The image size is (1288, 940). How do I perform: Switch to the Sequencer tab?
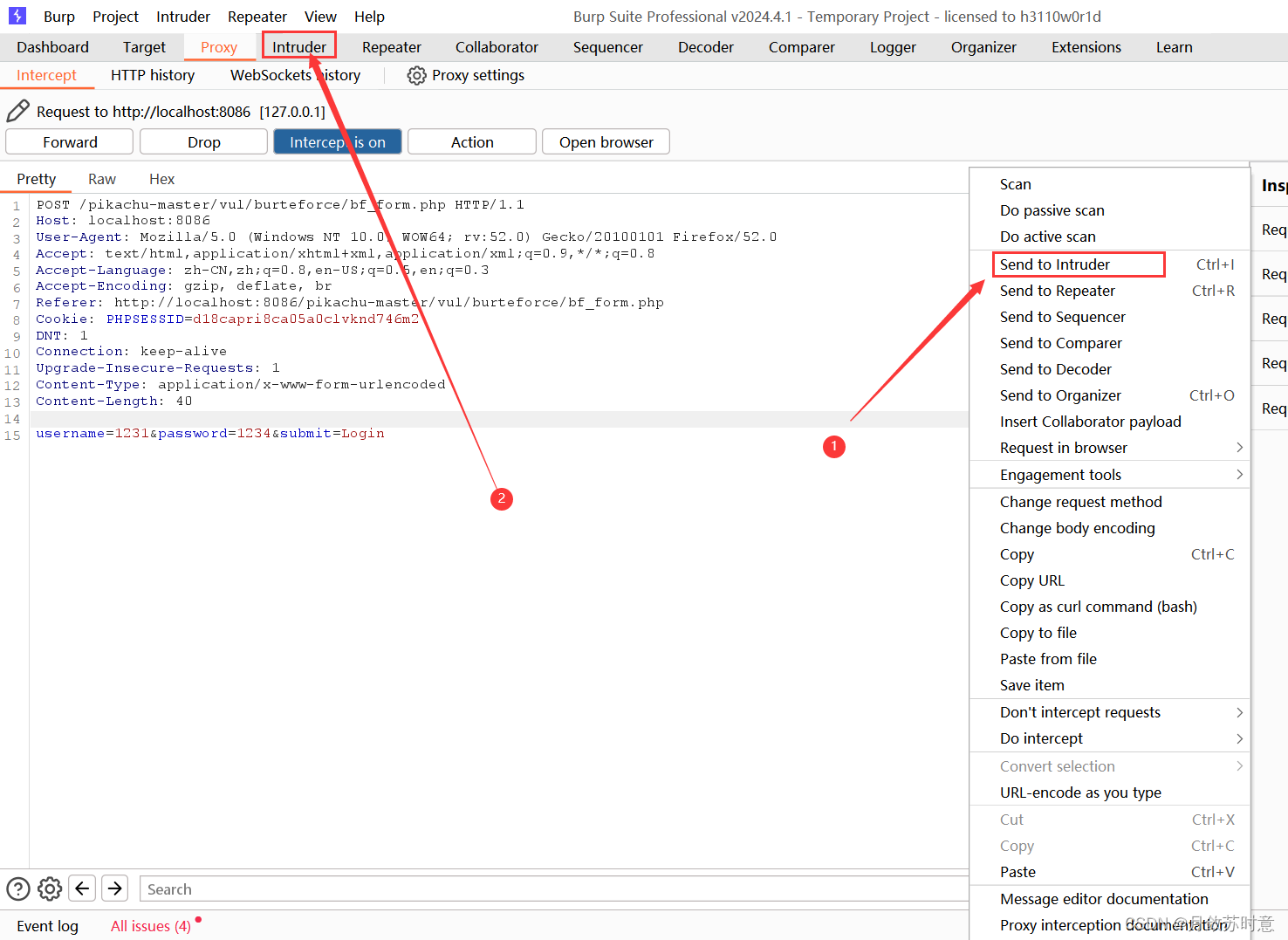pyautogui.click(x=608, y=47)
